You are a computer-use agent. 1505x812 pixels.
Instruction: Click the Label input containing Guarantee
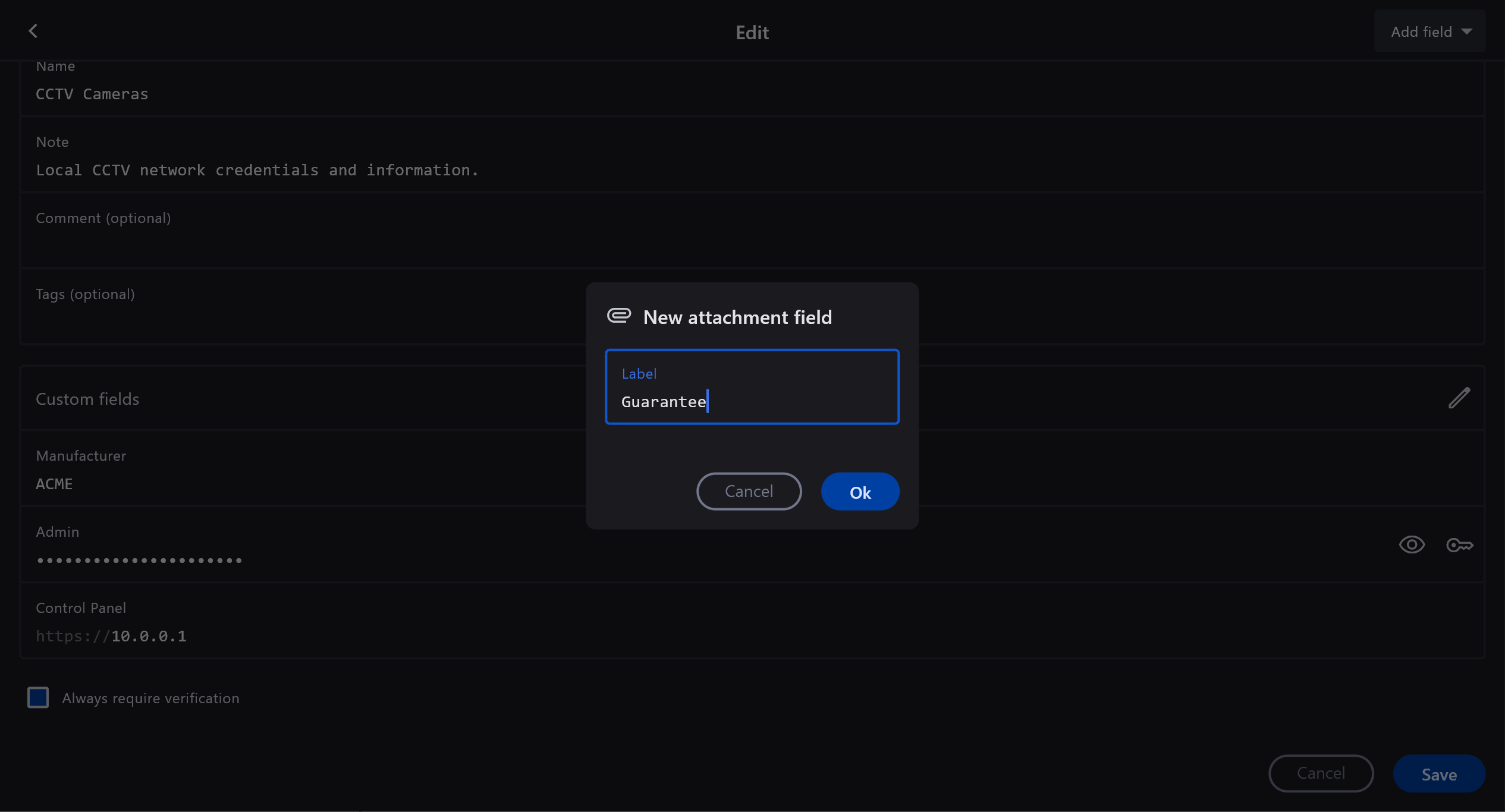click(752, 401)
